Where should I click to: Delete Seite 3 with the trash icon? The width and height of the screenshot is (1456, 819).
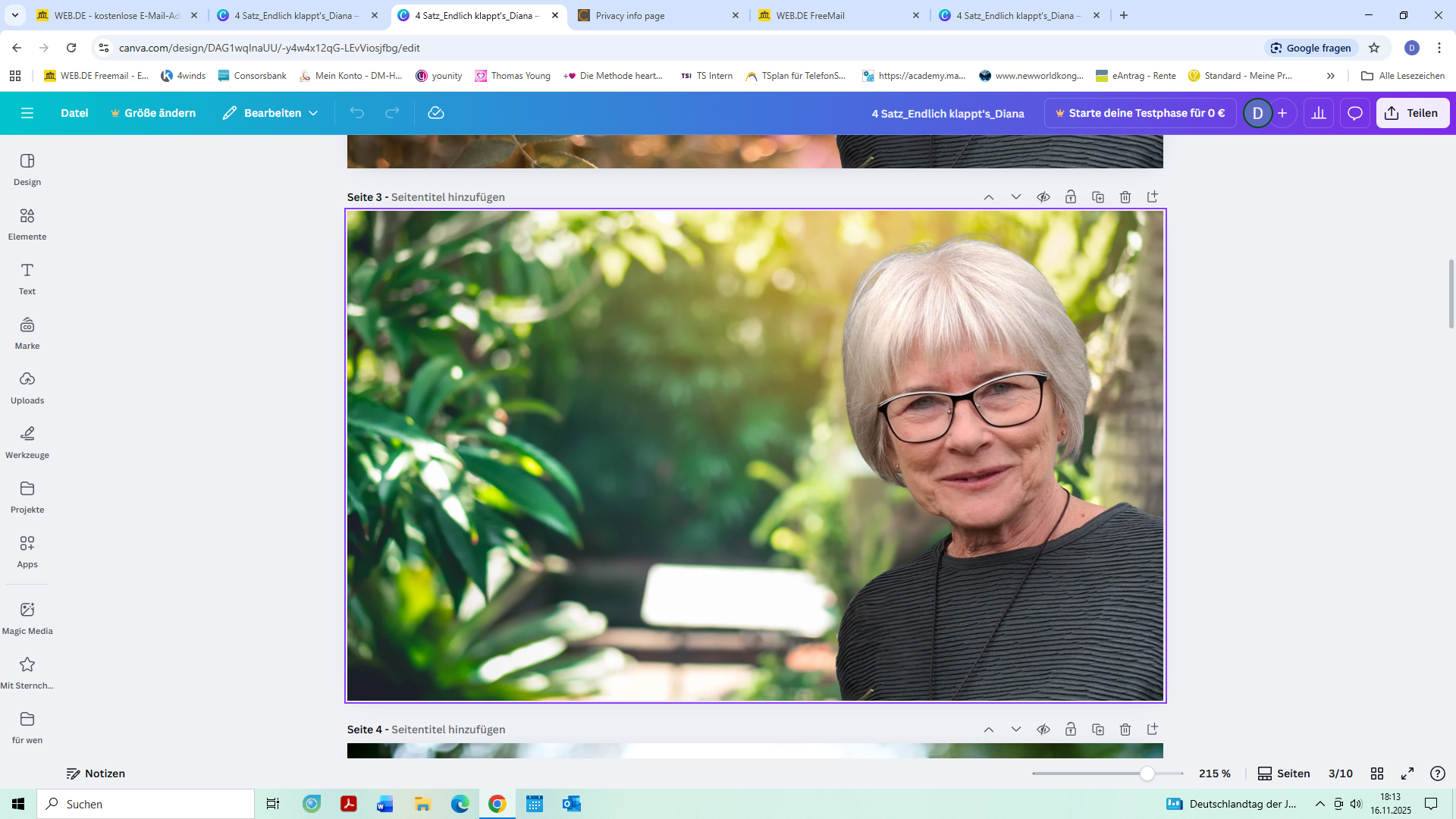(x=1125, y=197)
